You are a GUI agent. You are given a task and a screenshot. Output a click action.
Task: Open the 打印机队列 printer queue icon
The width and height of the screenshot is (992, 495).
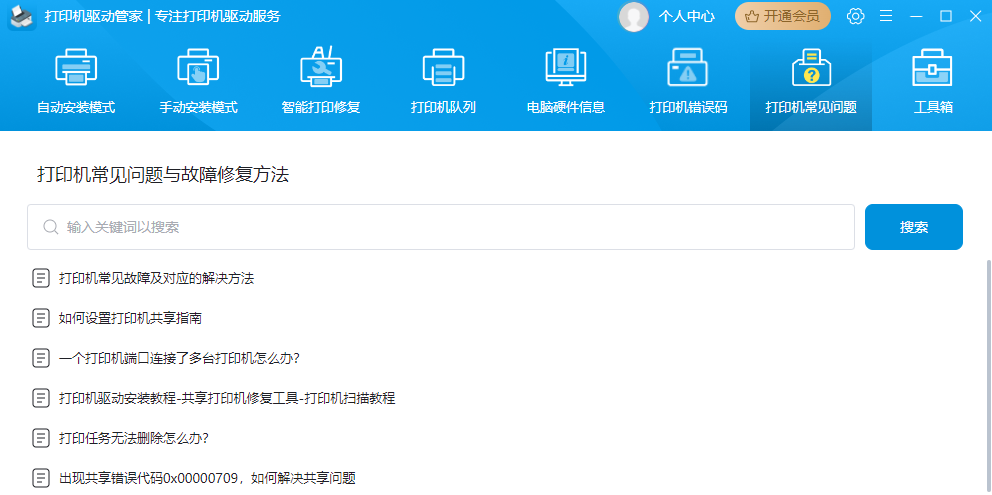pyautogui.click(x=443, y=70)
